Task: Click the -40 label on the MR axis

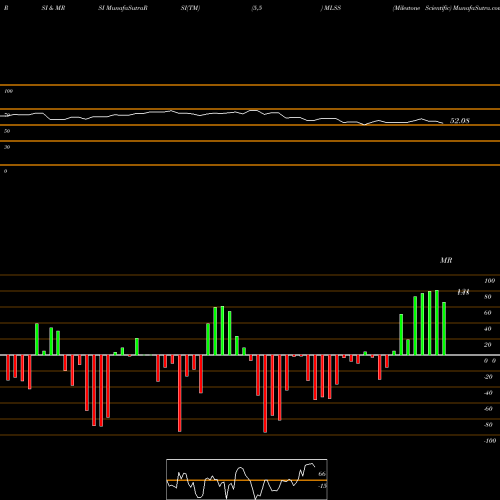Action: point(488,393)
